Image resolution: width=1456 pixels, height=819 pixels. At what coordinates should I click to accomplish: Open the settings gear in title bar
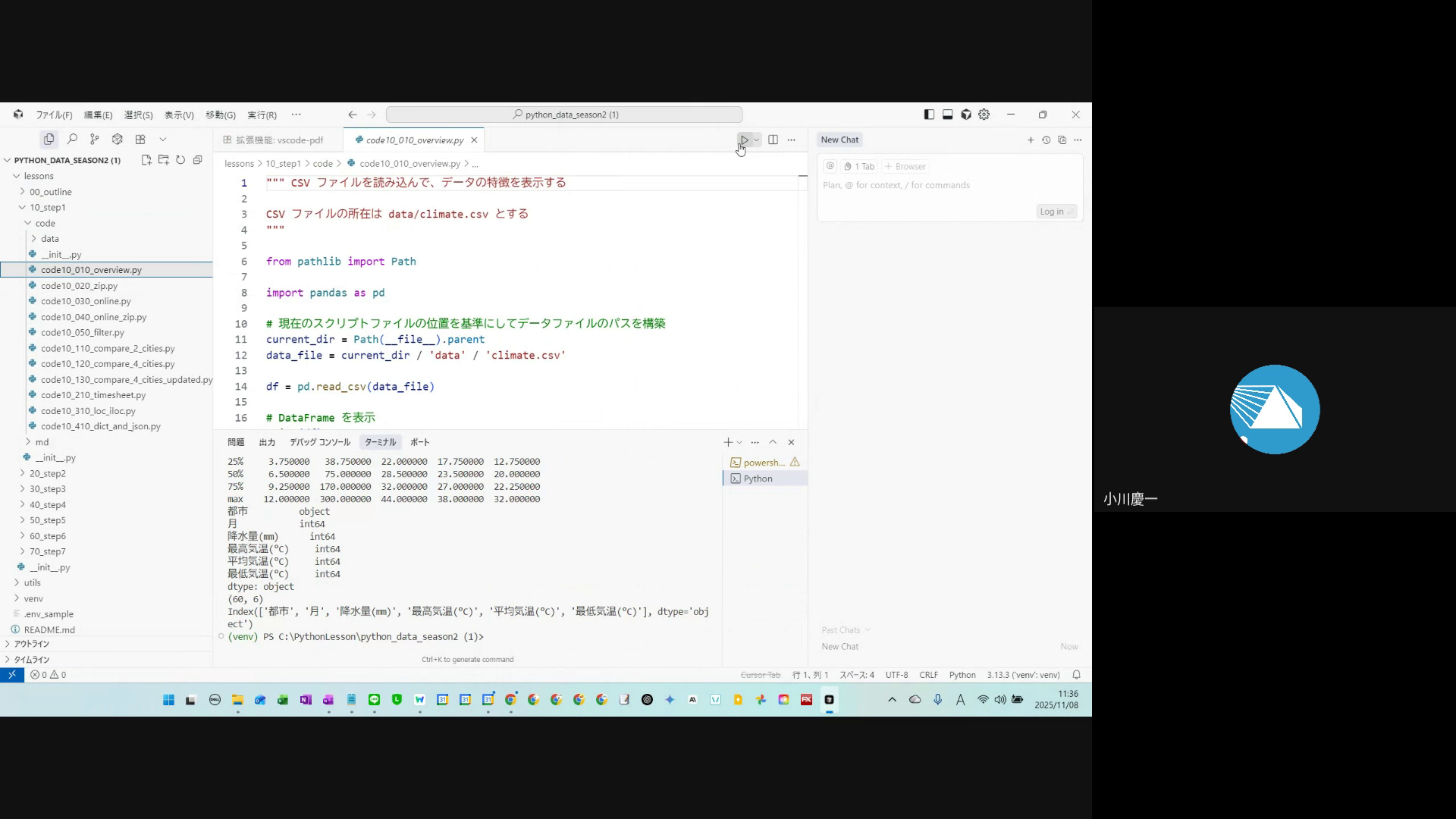pos(984,115)
